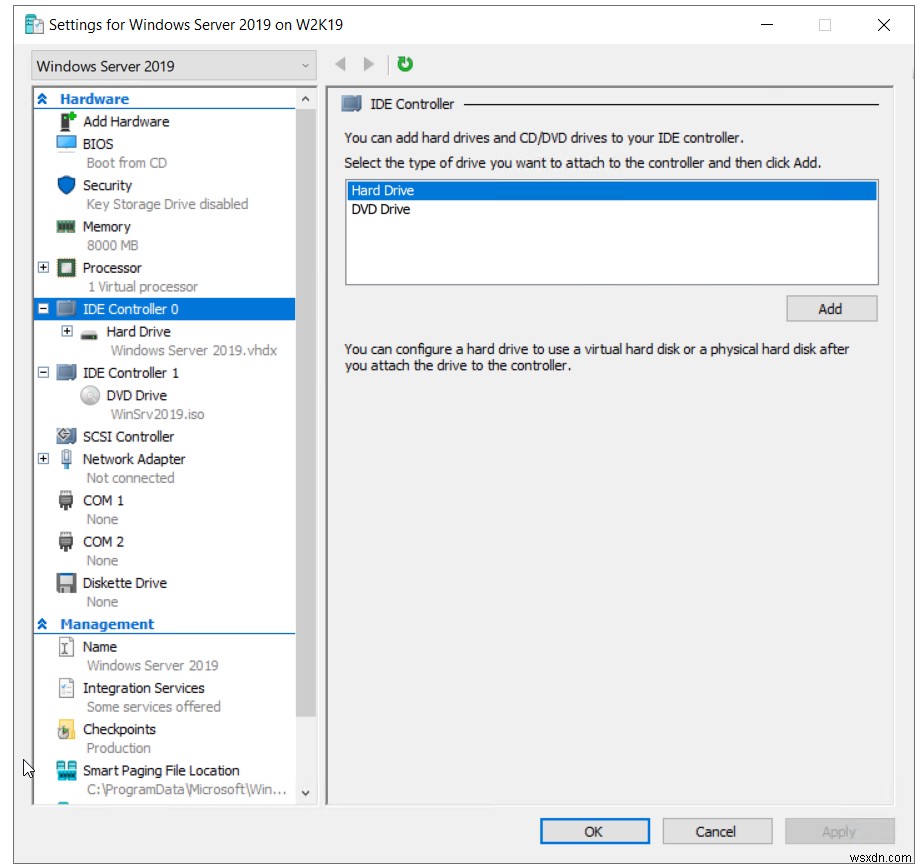Open Integration Services settings

[x=143, y=687]
